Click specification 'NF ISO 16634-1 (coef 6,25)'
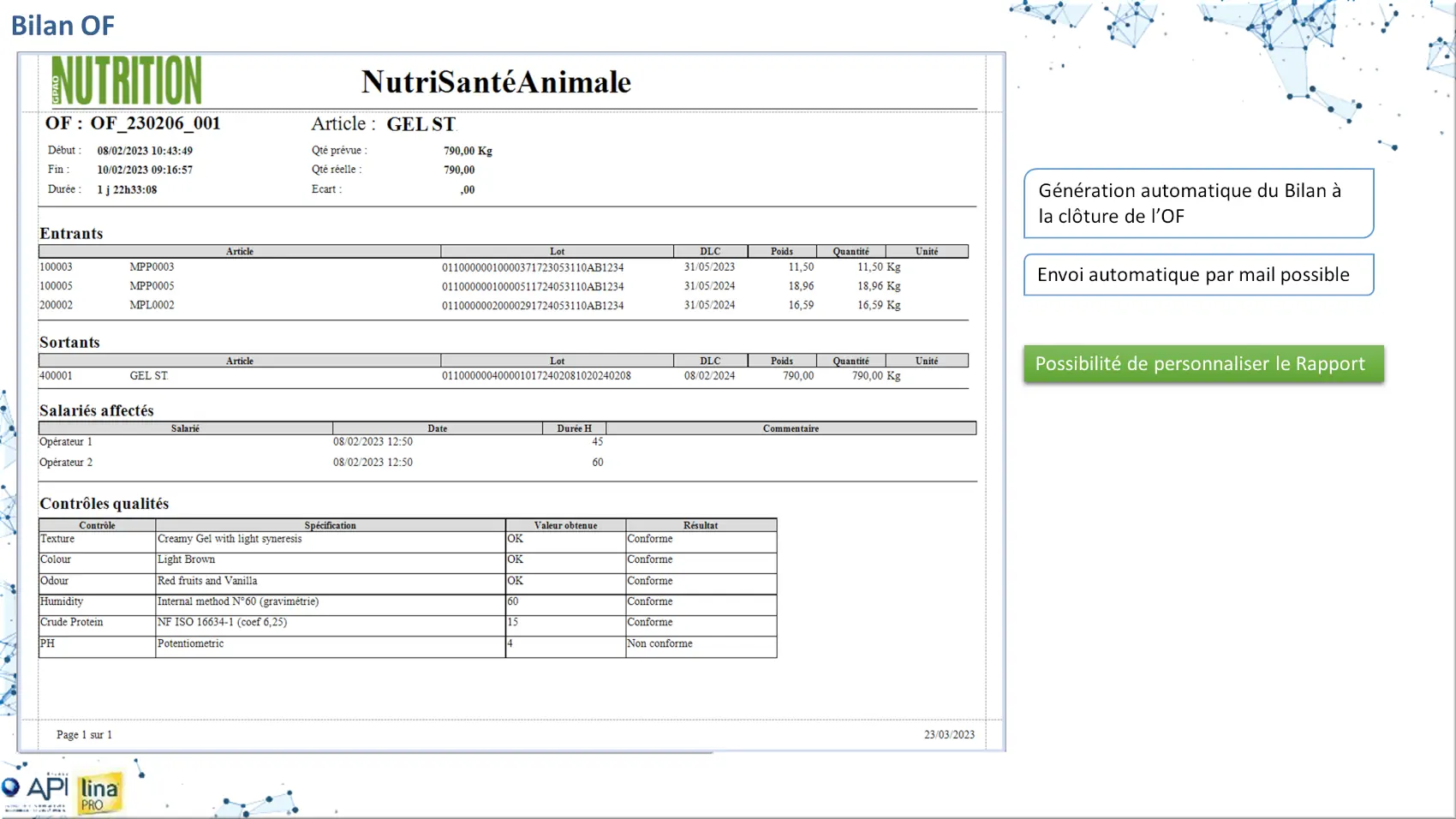The width and height of the screenshot is (1456, 819). pos(222,622)
